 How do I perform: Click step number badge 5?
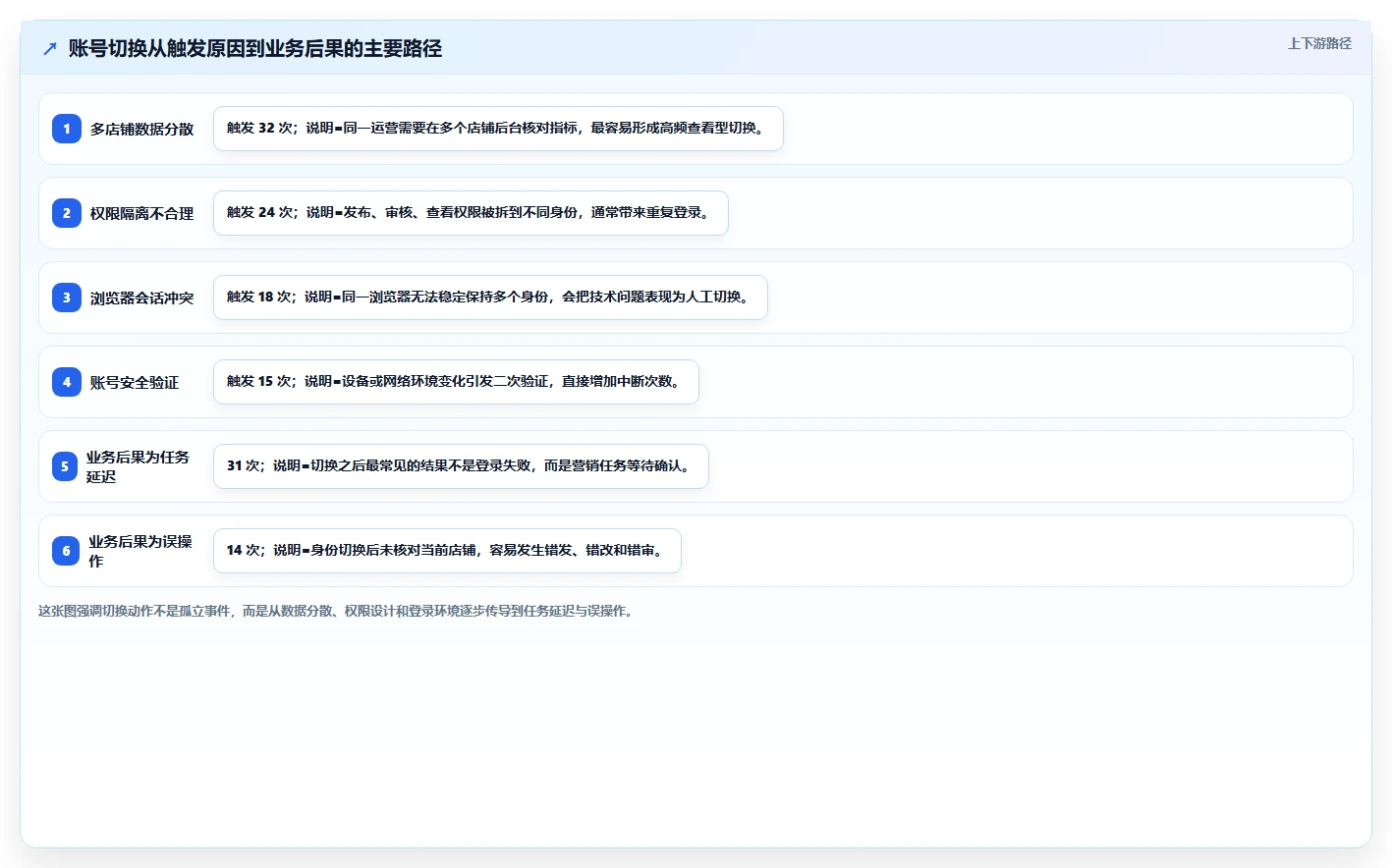pos(65,466)
